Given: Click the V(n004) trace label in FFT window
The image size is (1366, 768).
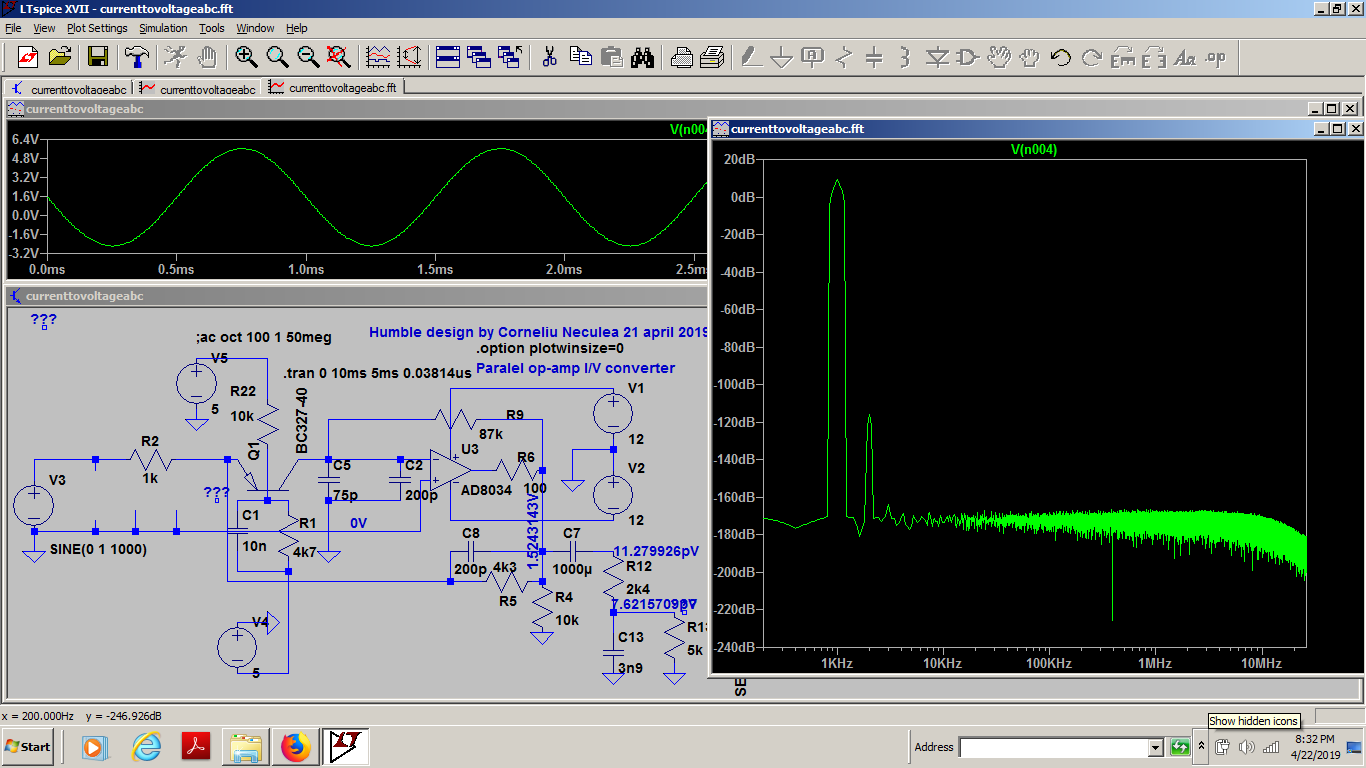Looking at the screenshot, I should [1034, 150].
